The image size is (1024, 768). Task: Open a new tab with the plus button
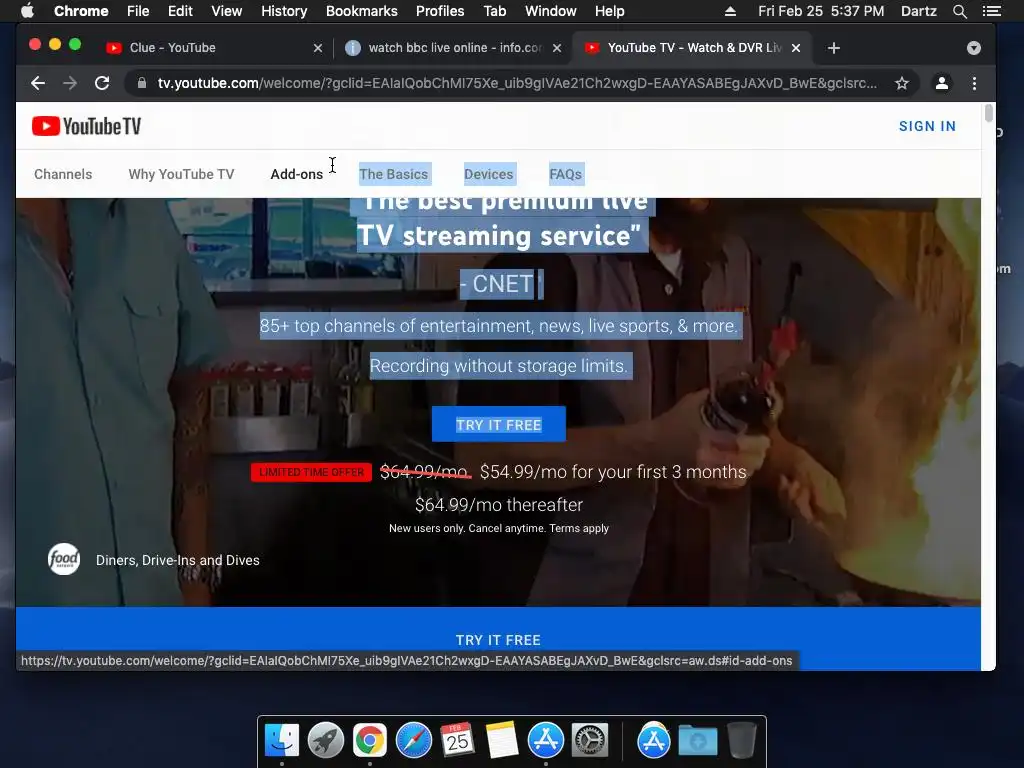834,48
